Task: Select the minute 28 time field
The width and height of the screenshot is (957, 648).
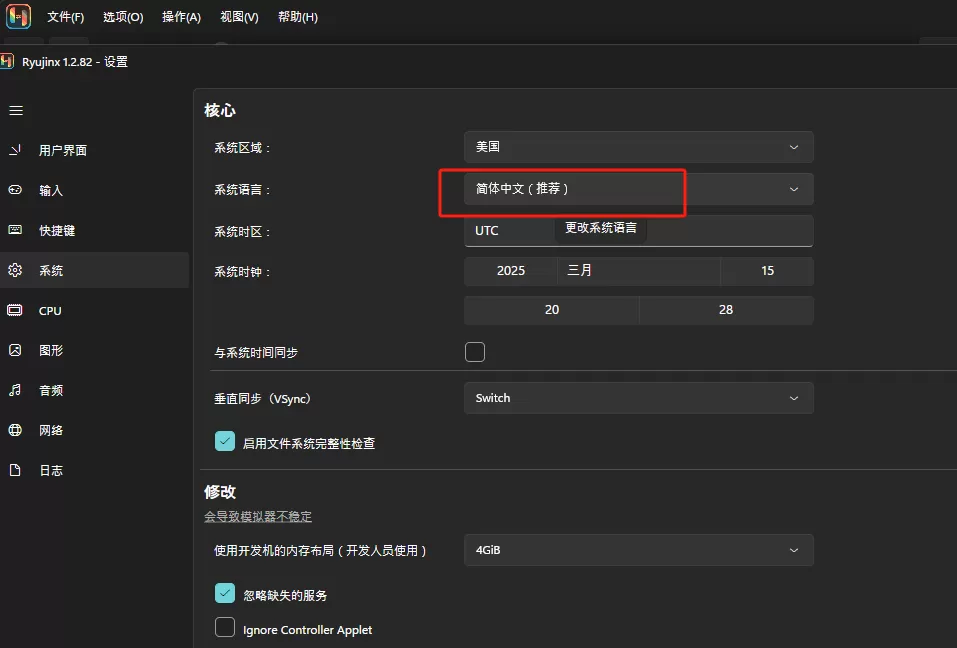Action: pyautogui.click(x=726, y=310)
